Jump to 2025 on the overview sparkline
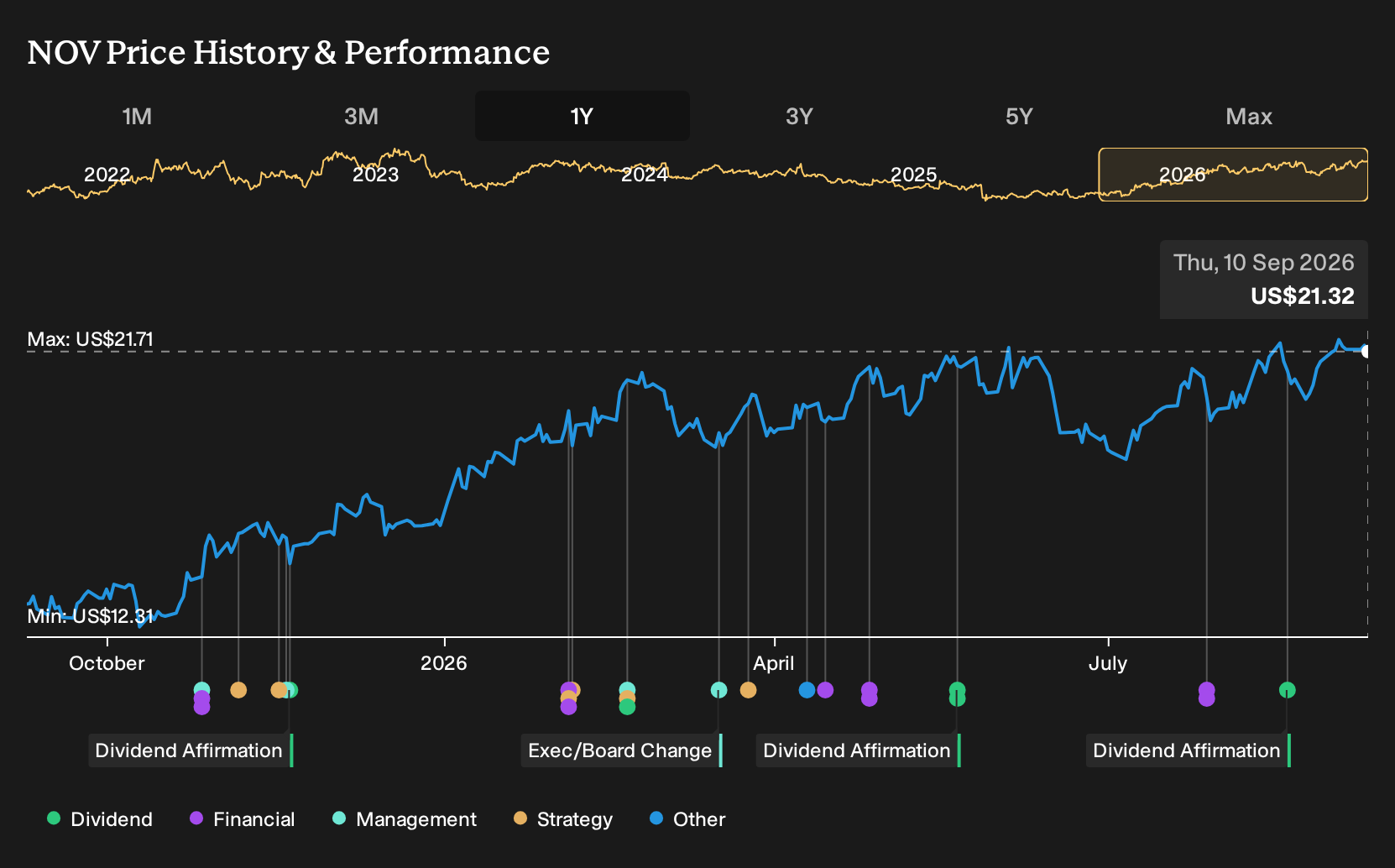This screenshot has width=1395, height=868. (913, 175)
